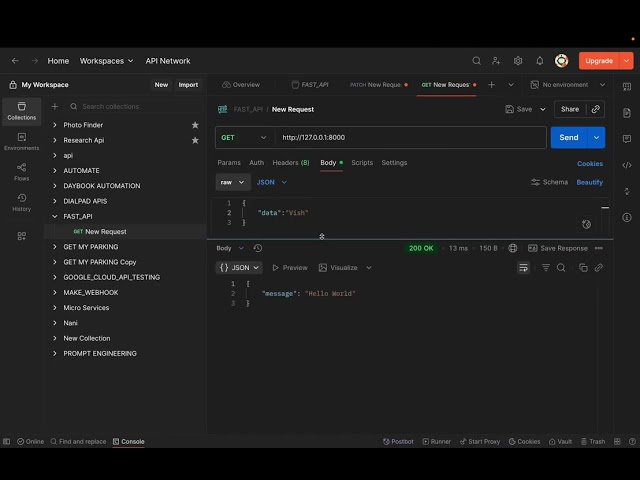Open the Send button dropdown arrow
The width and height of the screenshot is (640, 480).
coord(596,138)
